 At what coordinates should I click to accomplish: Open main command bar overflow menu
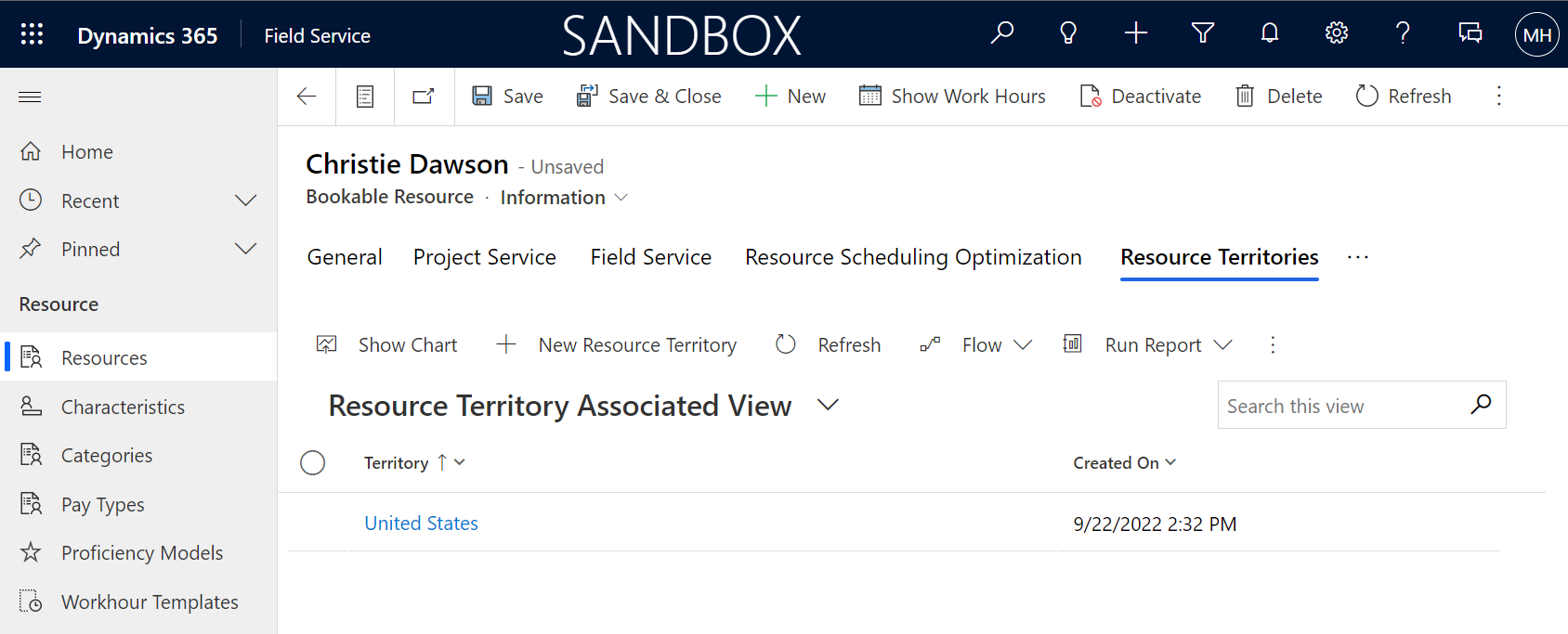[1498, 96]
